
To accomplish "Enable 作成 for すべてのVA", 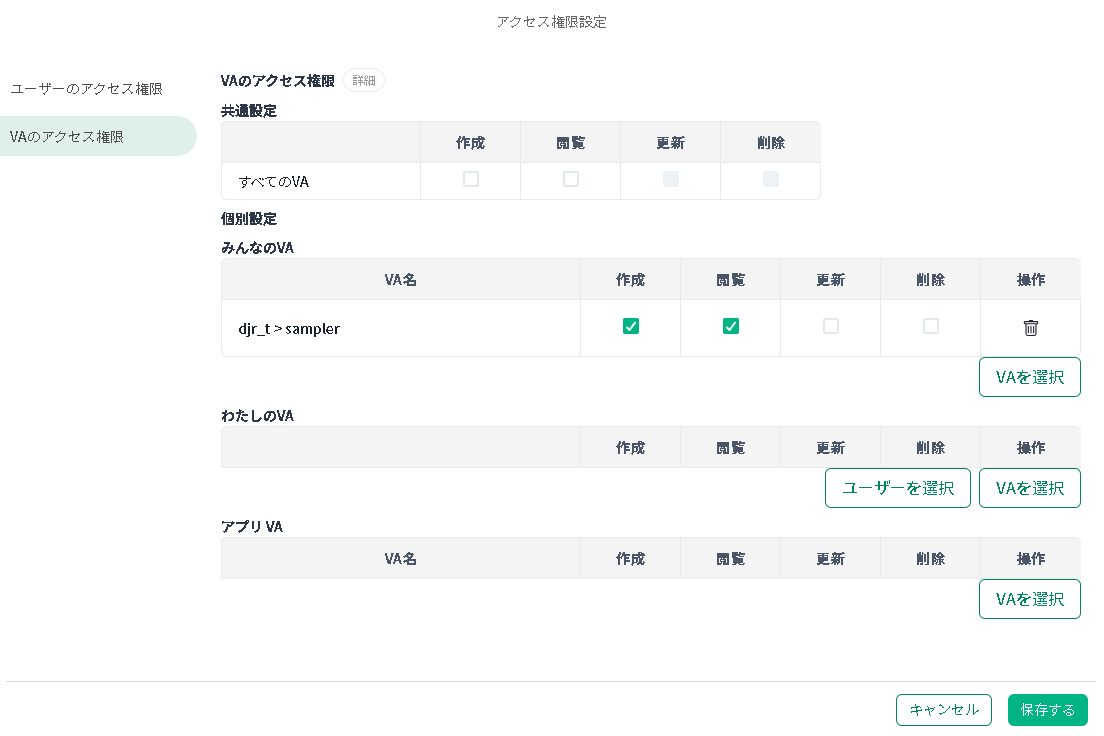I will pos(471,180).
